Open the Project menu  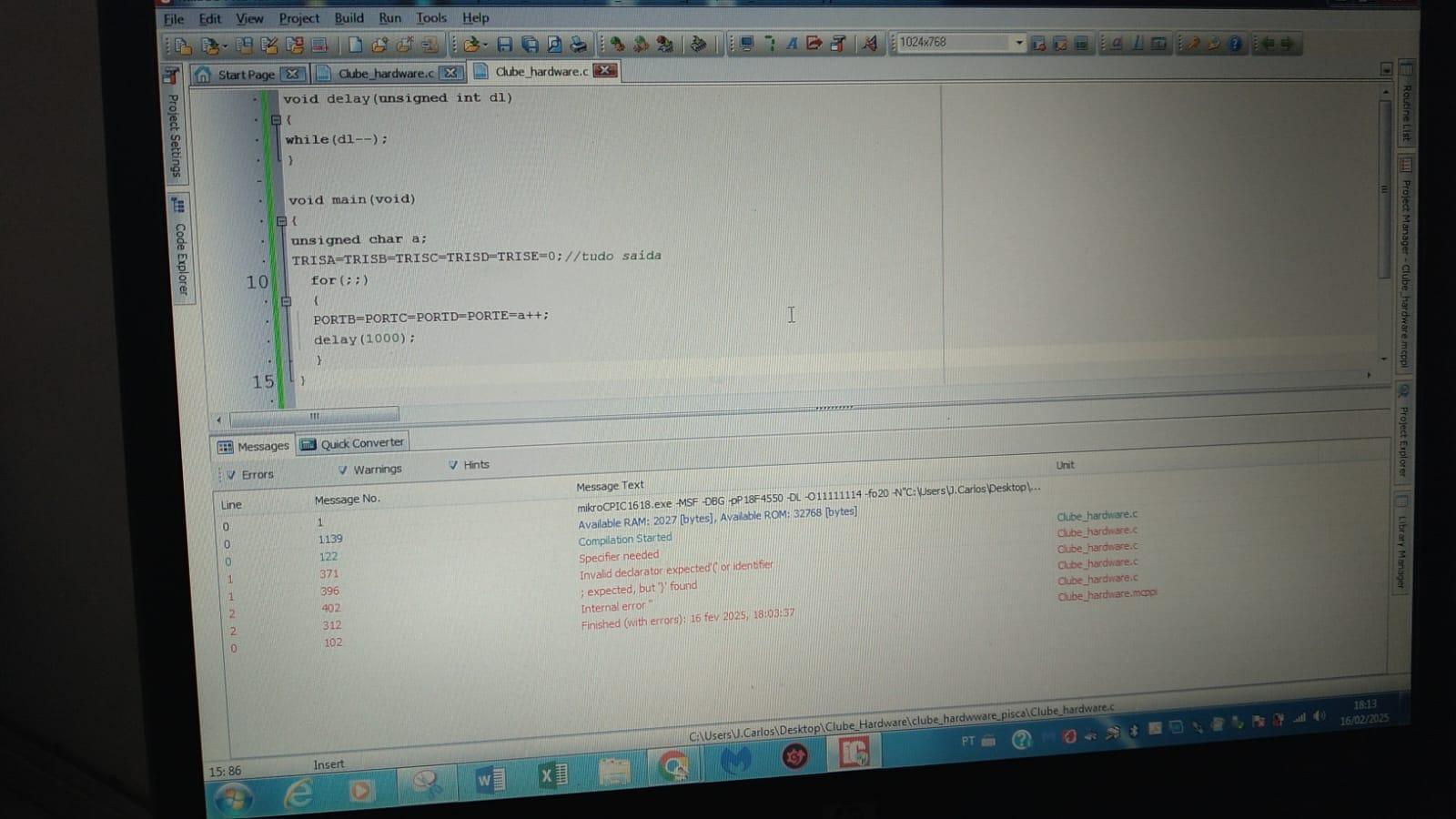tap(298, 18)
